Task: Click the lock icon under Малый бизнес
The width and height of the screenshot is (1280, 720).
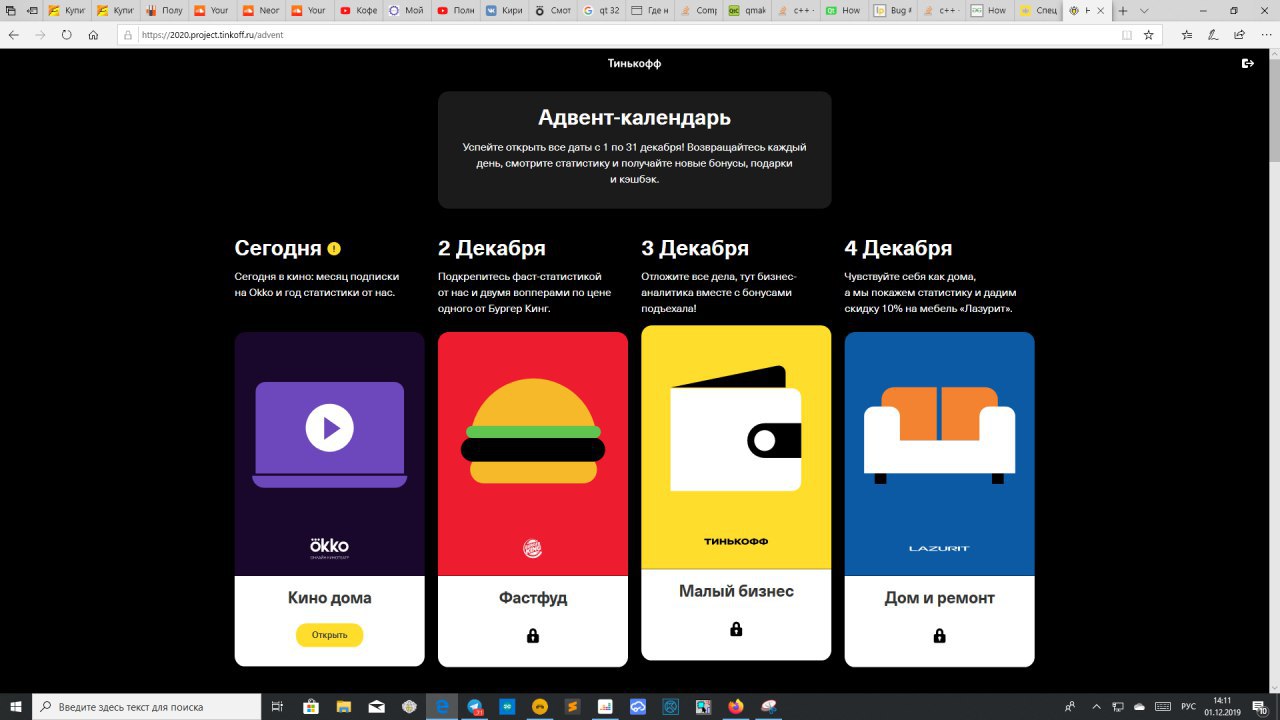Action: tap(736, 629)
